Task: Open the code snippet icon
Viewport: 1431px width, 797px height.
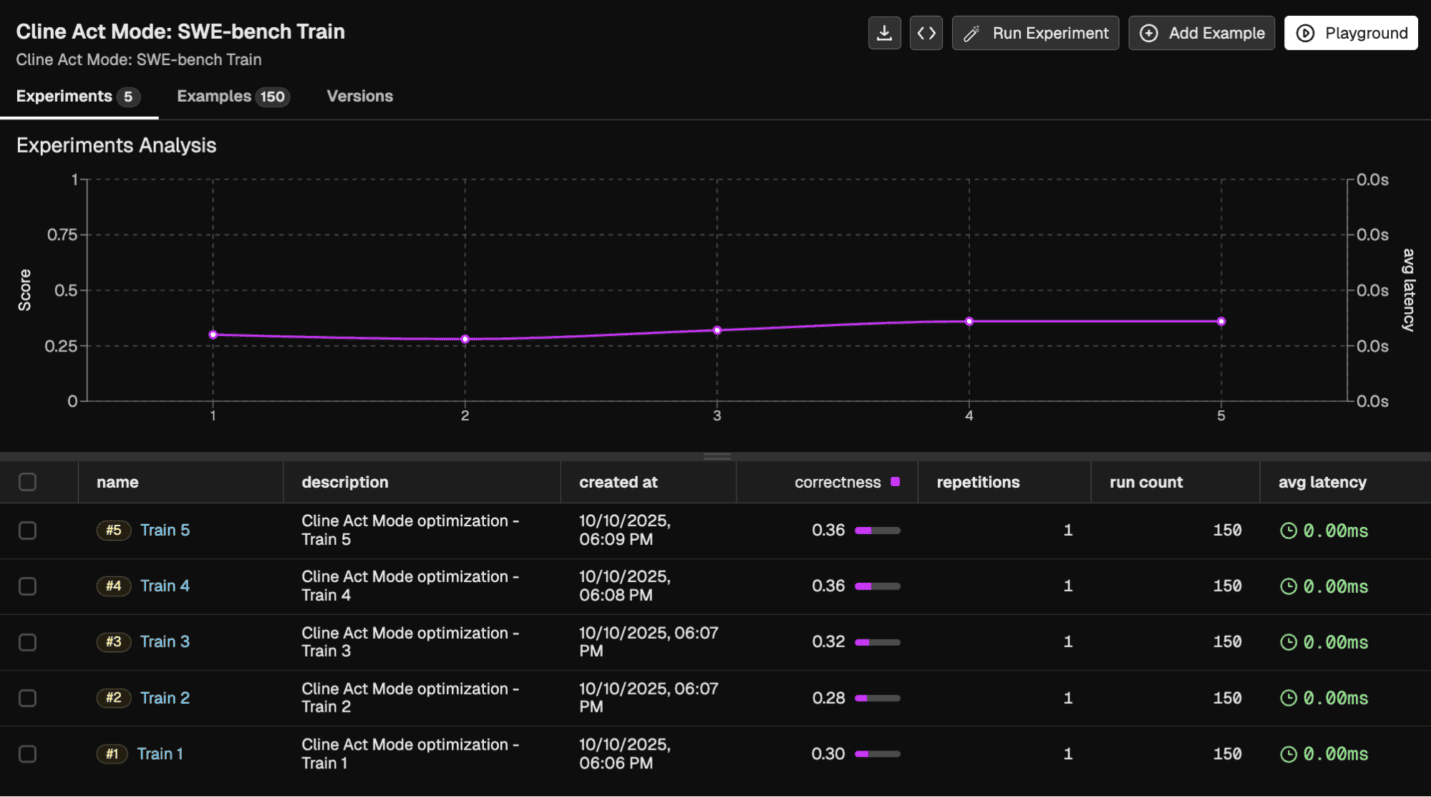Action: coord(925,32)
